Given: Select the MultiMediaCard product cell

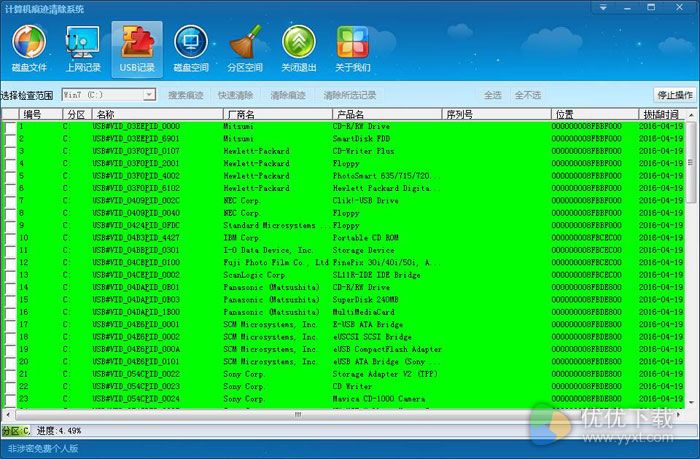Looking at the screenshot, I should (363, 312).
